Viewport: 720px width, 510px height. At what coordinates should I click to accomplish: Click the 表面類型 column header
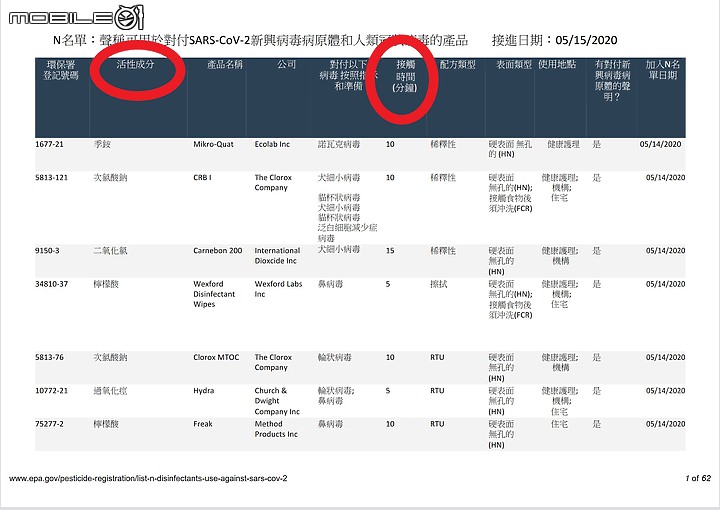click(513, 64)
